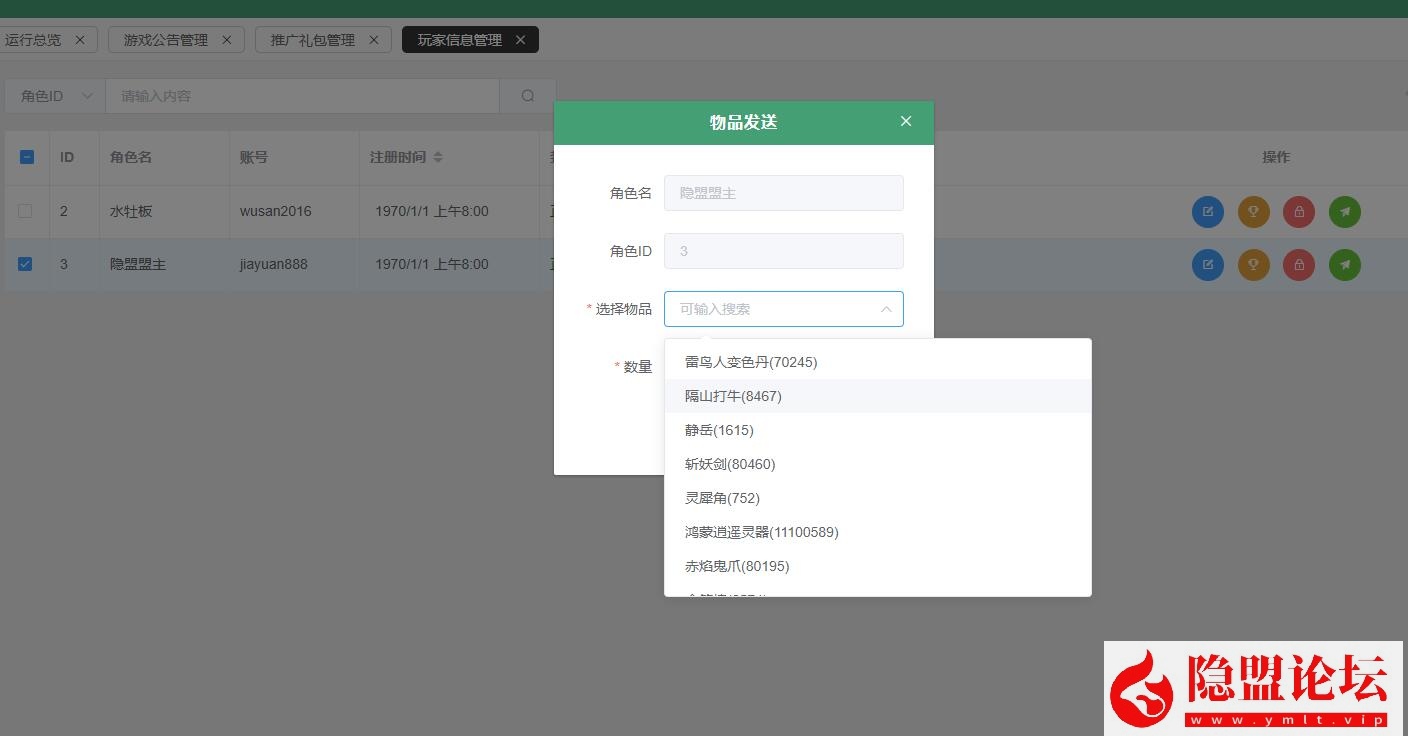Click the red lock icon for 隐盟盟主
1408x736 pixels.
(x=1299, y=264)
